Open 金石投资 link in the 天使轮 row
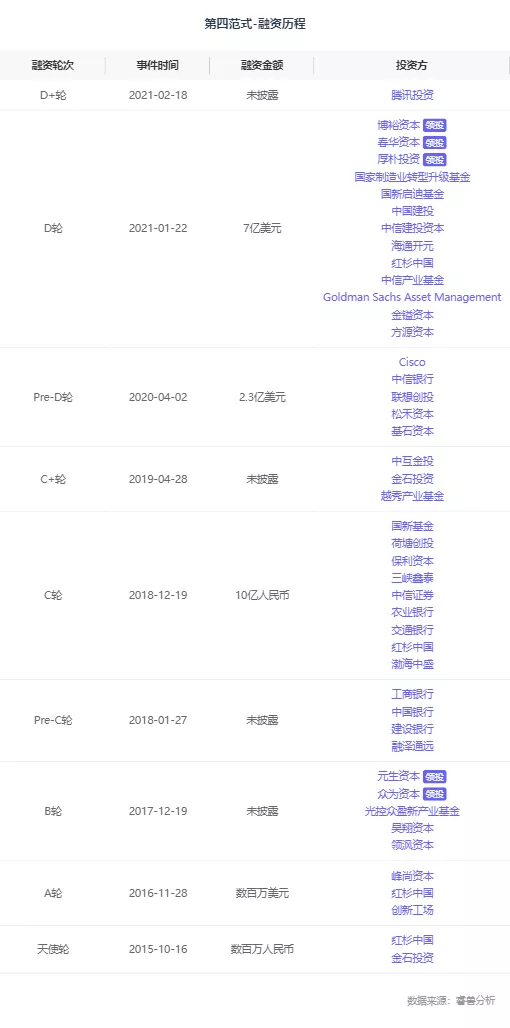 point(412,958)
